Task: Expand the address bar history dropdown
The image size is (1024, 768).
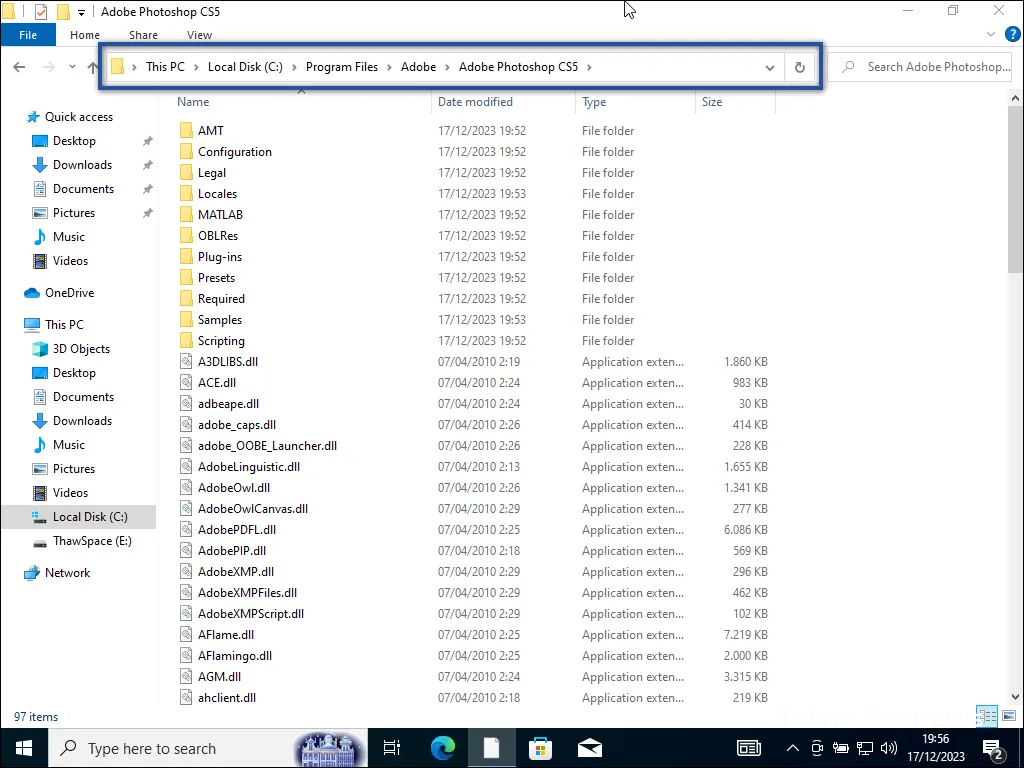Action: point(769,67)
